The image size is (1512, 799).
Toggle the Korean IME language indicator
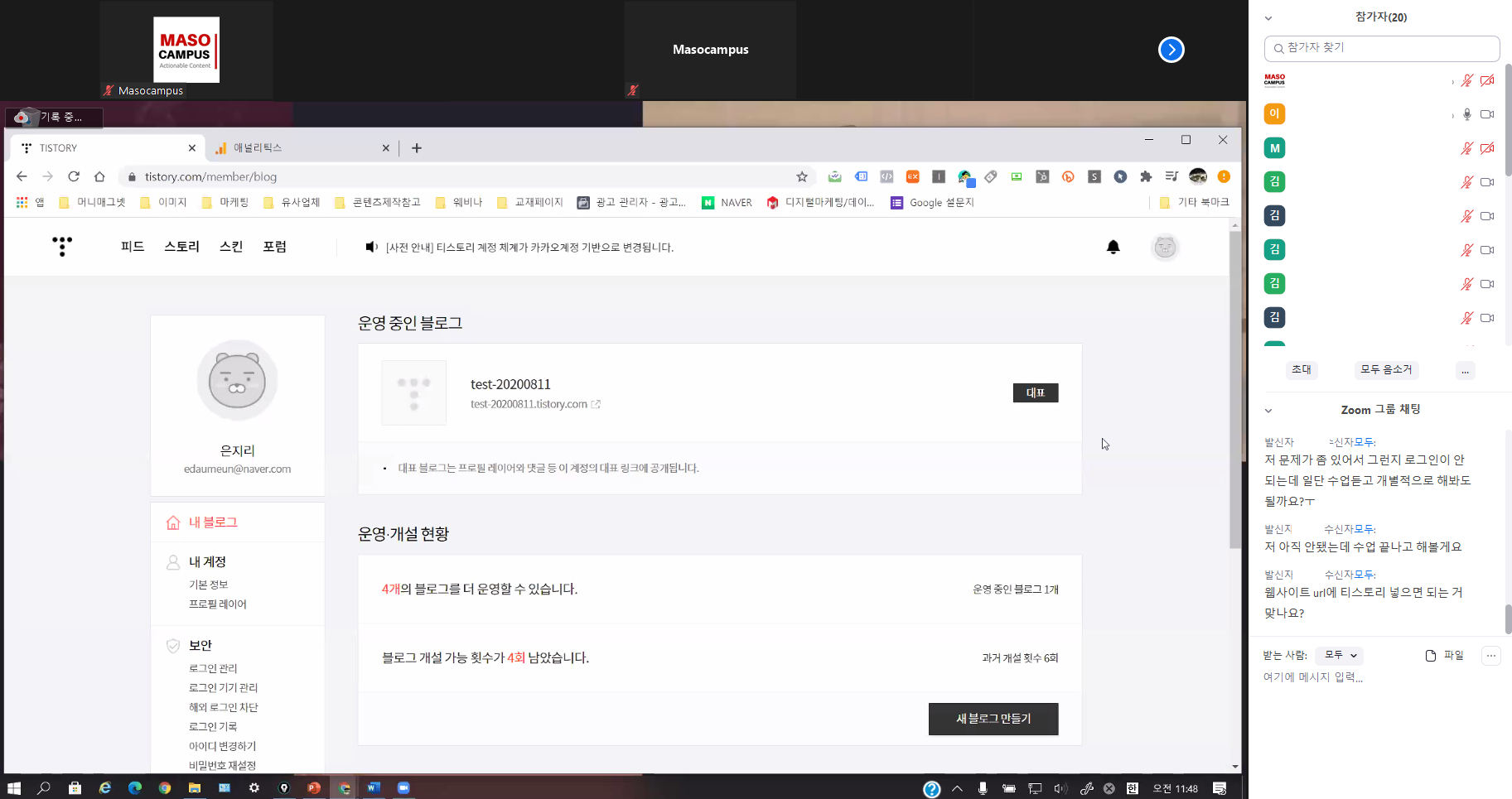point(1132,788)
